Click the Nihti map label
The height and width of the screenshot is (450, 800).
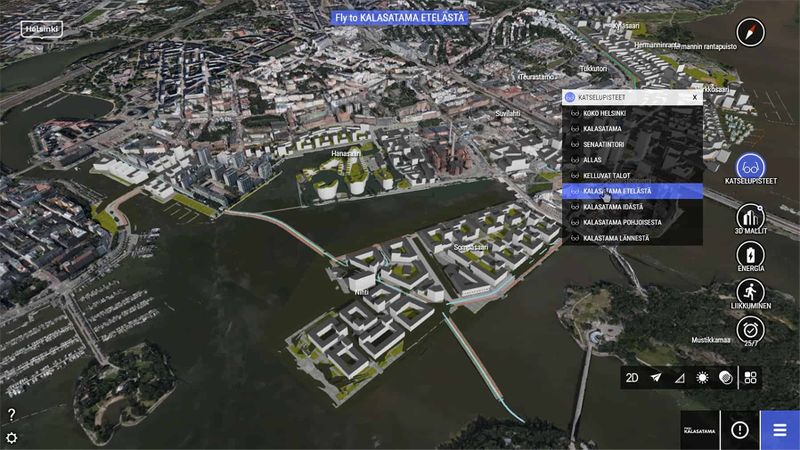coord(362,292)
